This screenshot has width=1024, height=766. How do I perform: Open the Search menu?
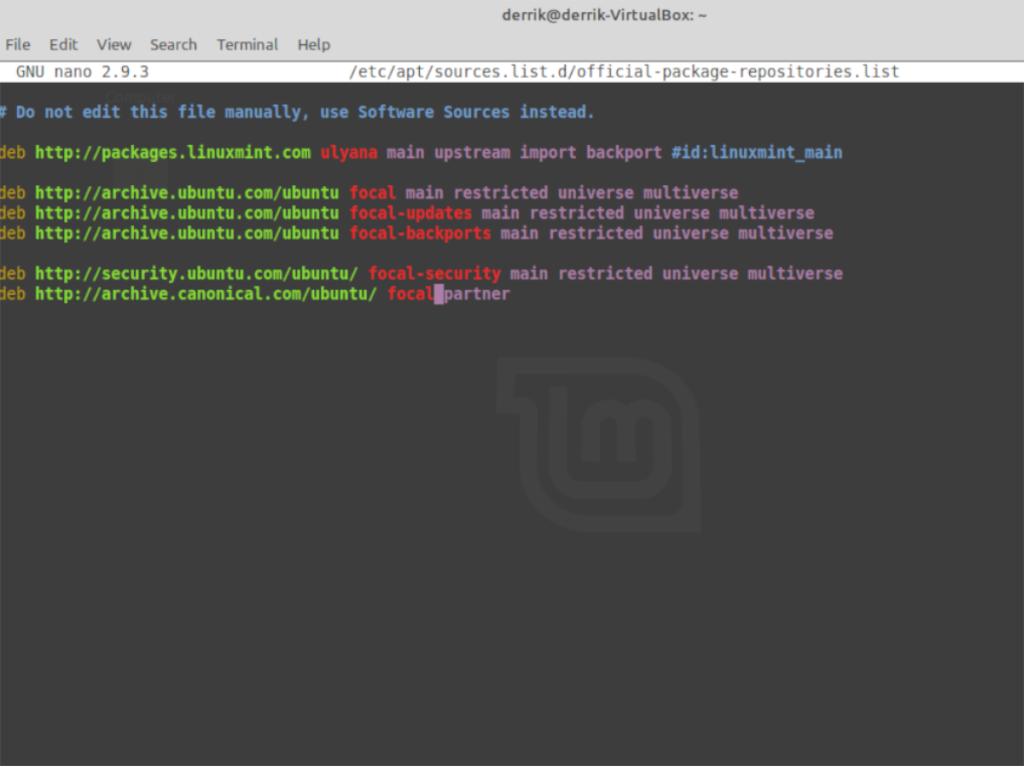click(173, 44)
